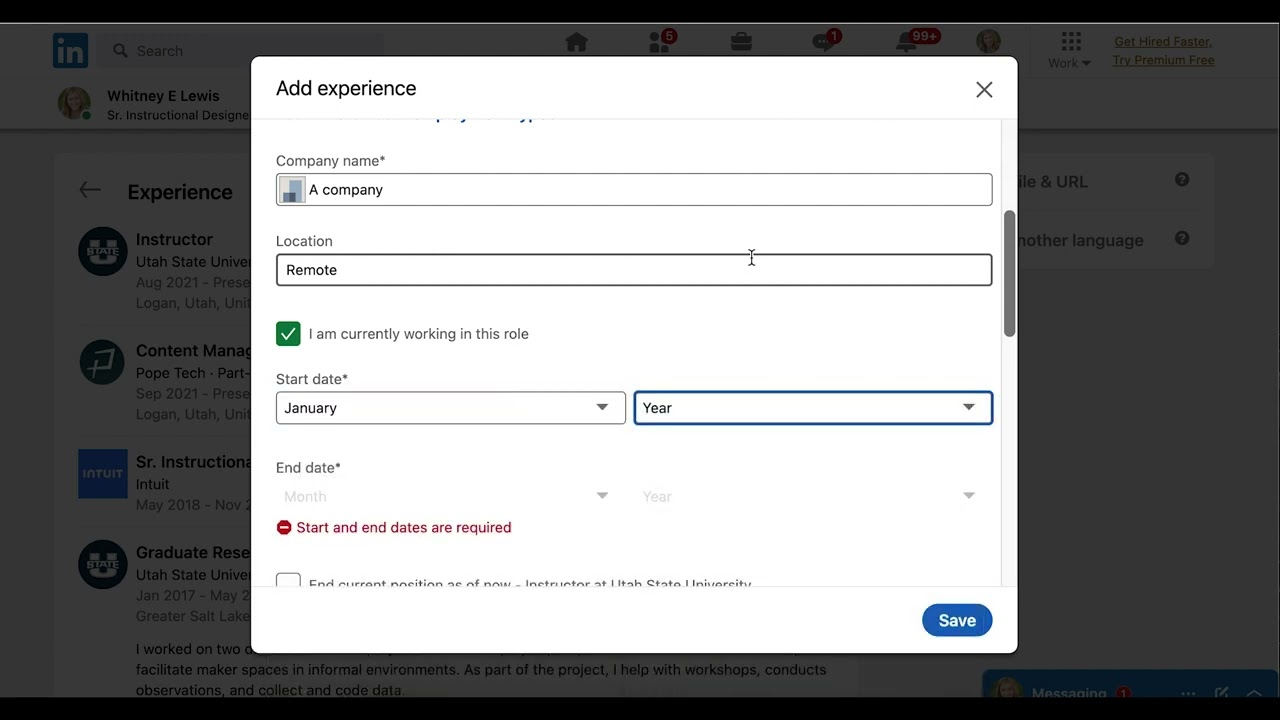Open the Start date month dropdown
This screenshot has width=1280, height=720.
click(451, 408)
